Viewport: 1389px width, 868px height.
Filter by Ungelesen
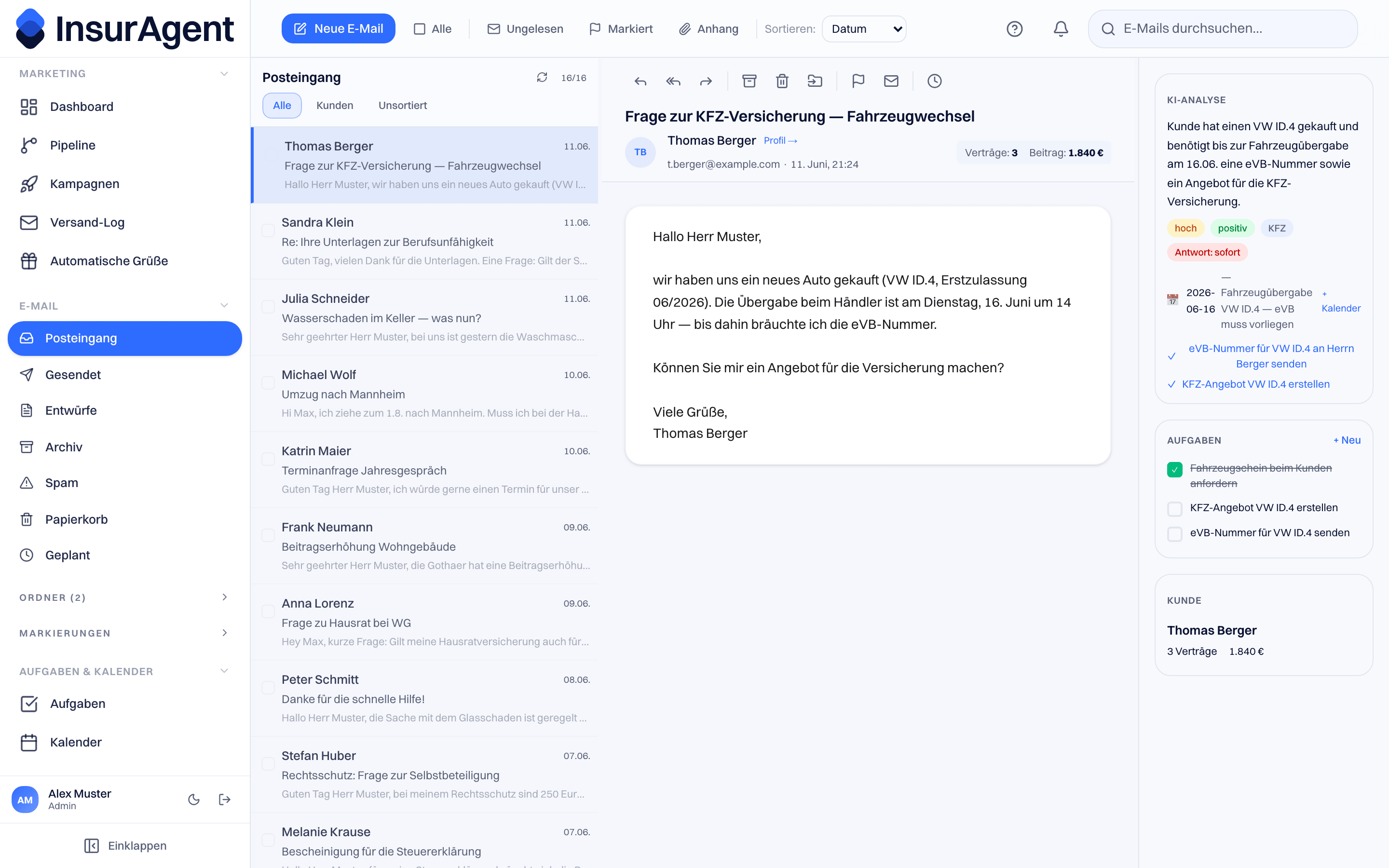[525, 29]
